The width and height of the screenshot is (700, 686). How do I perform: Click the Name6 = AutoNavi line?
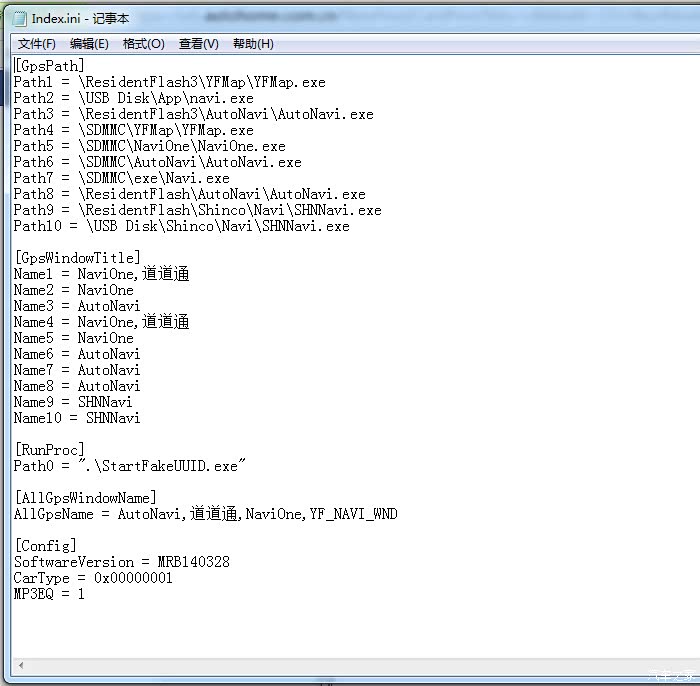click(x=77, y=354)
